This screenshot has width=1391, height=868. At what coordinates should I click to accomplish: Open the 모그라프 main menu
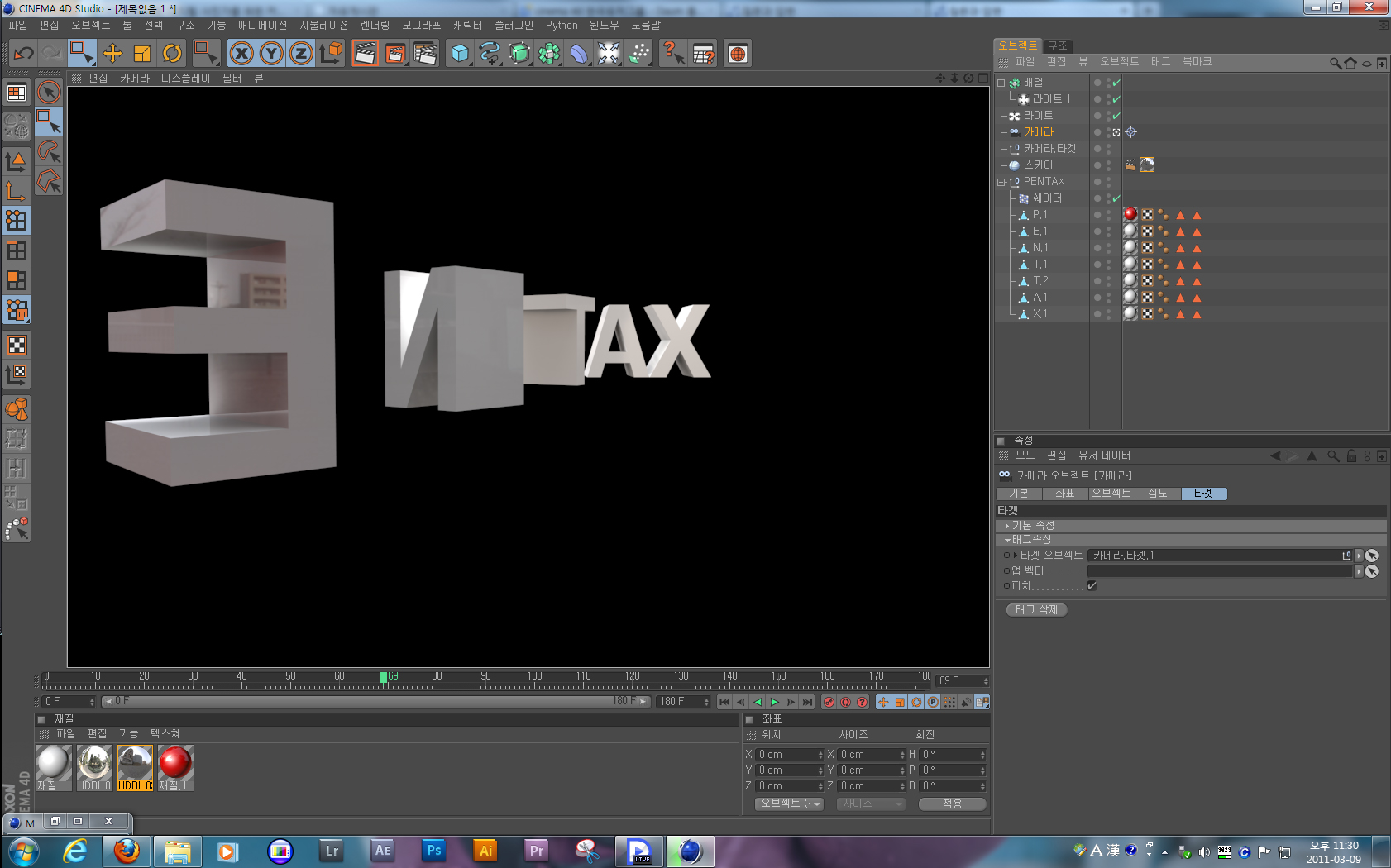point(421,26)
